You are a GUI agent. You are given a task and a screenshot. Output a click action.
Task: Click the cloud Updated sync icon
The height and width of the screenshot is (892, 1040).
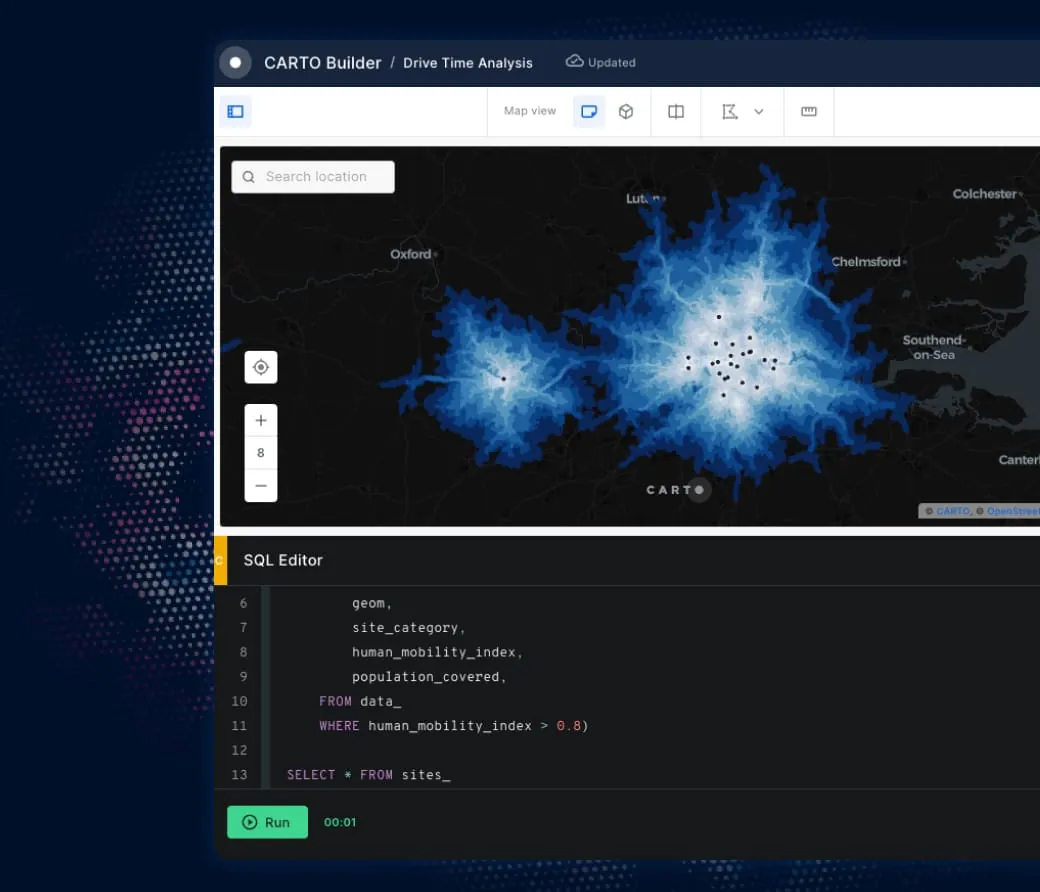573,61
